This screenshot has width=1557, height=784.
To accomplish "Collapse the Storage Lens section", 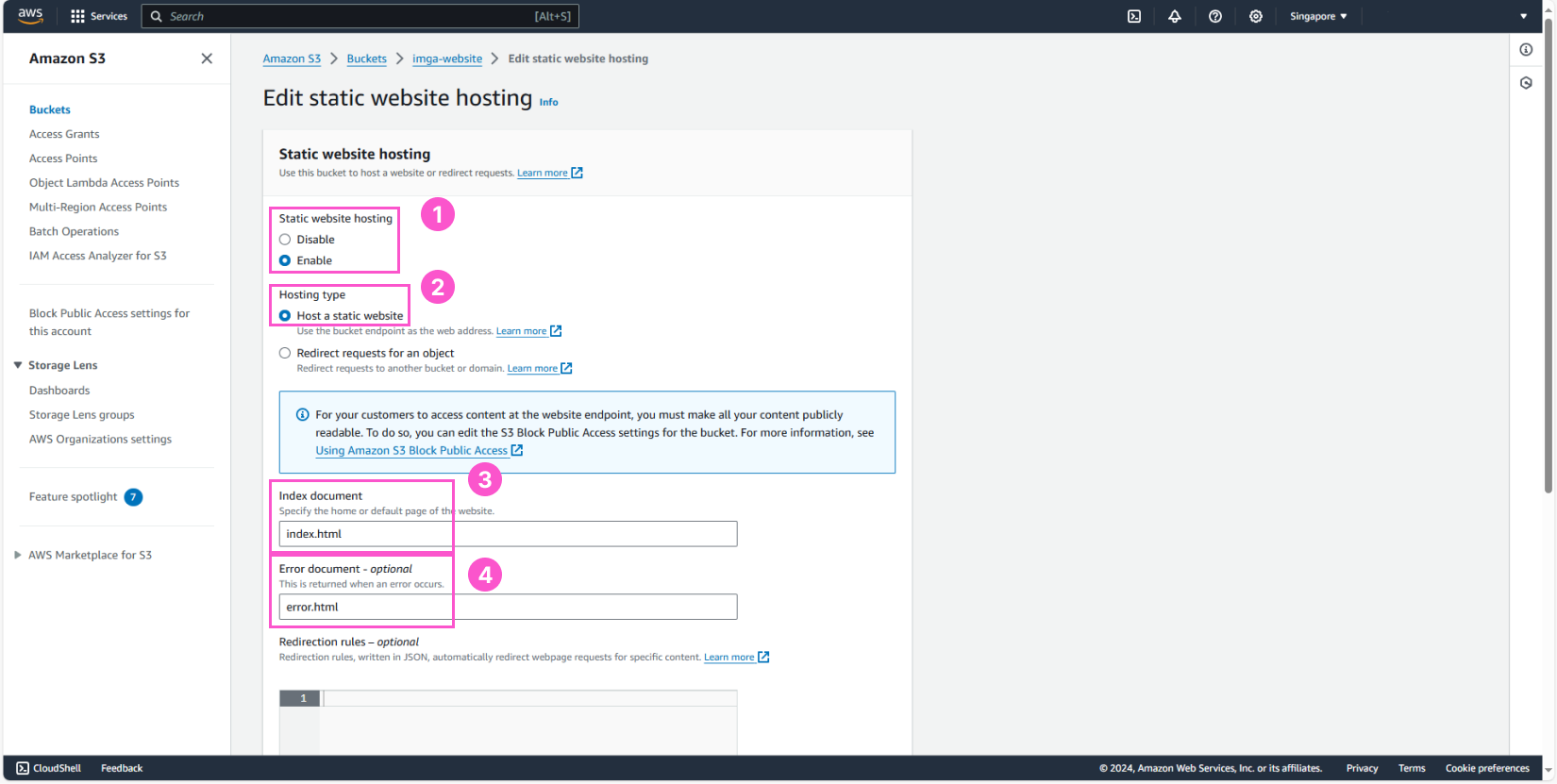I will [18, 365].
